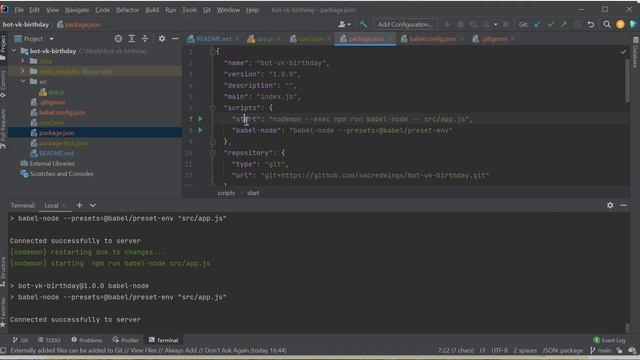The image size is (640, 360).
Task: Click the Debug bug icon in toolbar
Action: pyautogui.click(x=460, y=24)
